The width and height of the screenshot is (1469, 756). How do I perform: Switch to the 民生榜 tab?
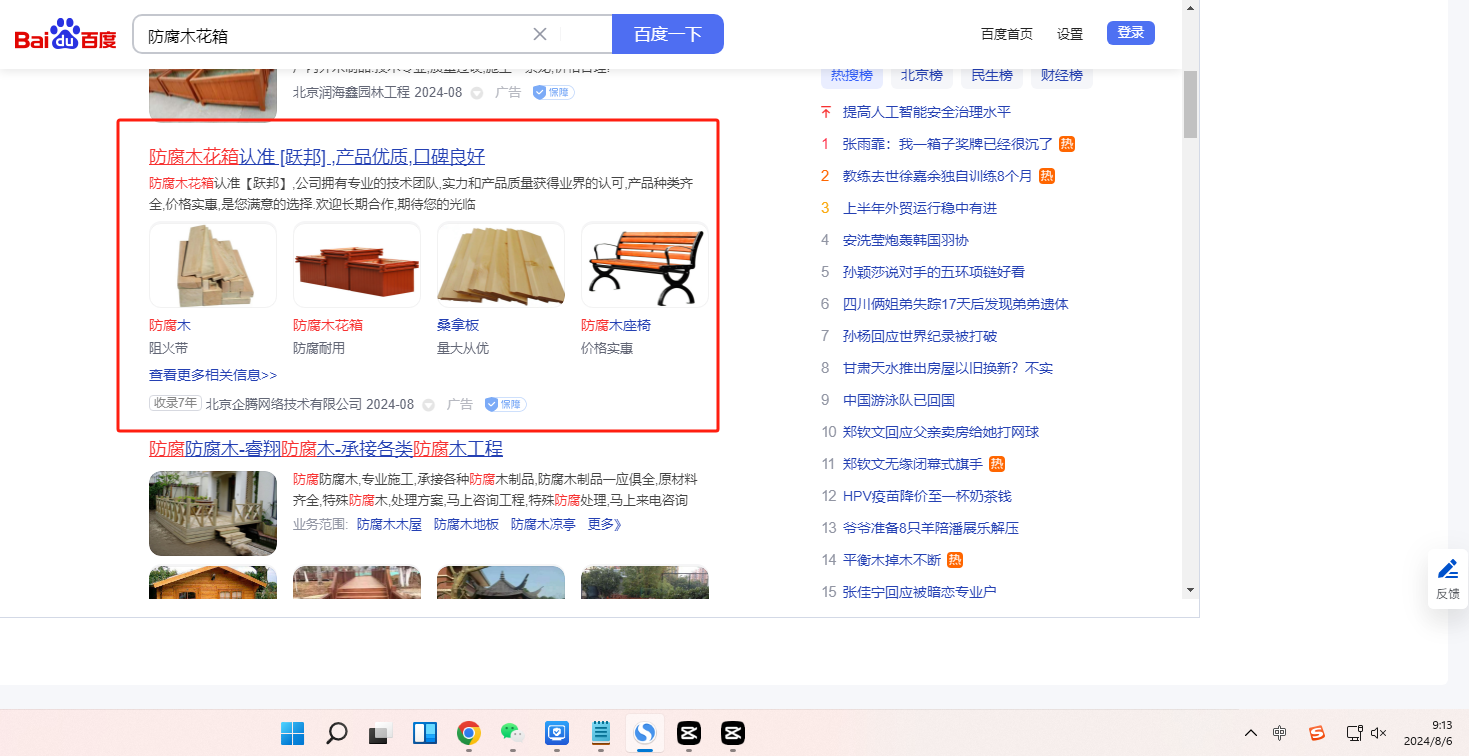point(992,75)
